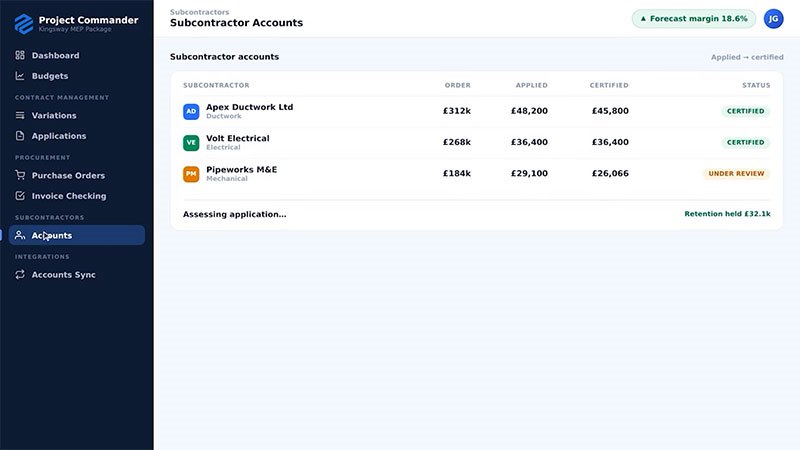Click the APPLIED column header
Viewport: 800px width, 450px height.
(x=532, y=85)
